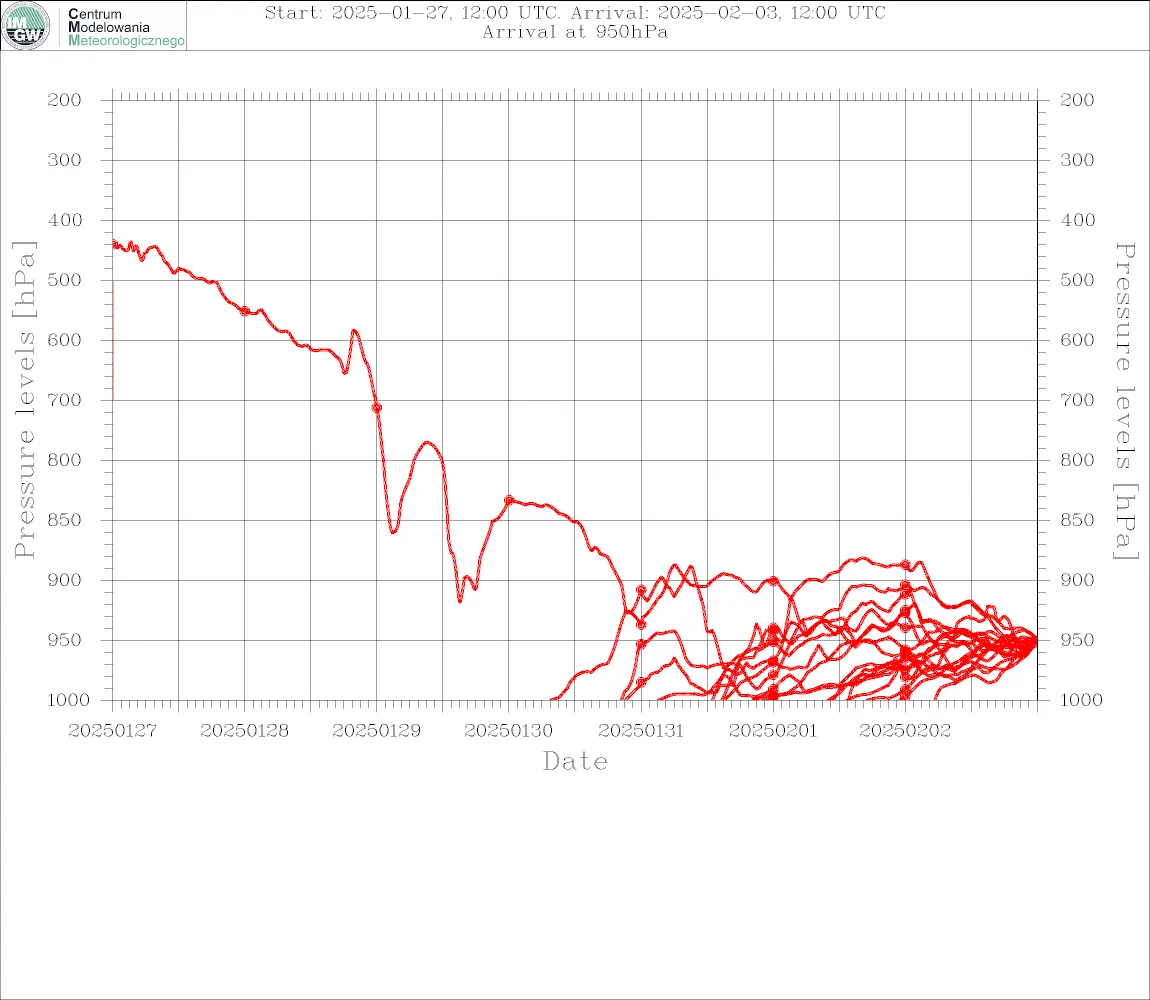Screen dimensions: 1150x1000
Task: Click the 20250130 date label
Action: 508,731
